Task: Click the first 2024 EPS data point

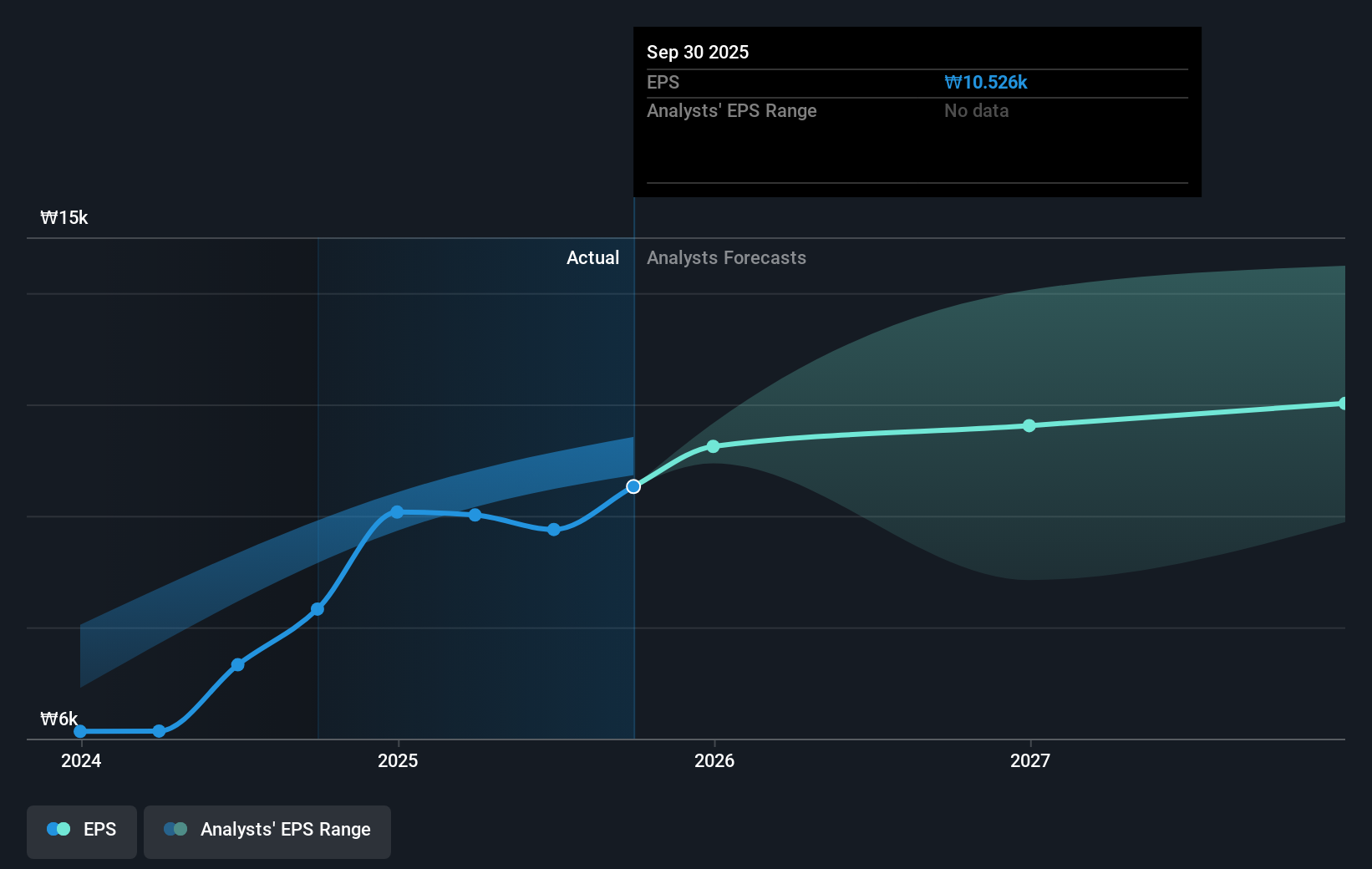Action: click(x=79, y=730)
